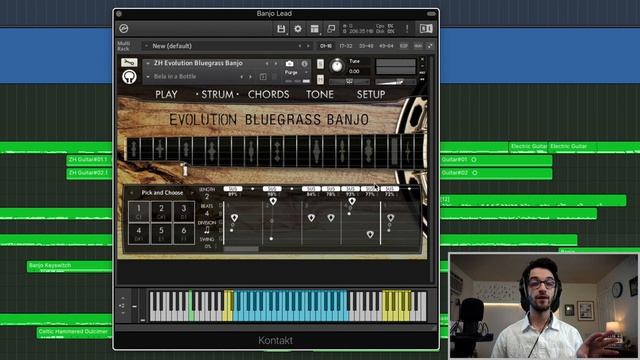Image resolution: width=640 pixels, height=360 pixels.
Task: Open the Kontakt save files menu icon
Action: 281,29
